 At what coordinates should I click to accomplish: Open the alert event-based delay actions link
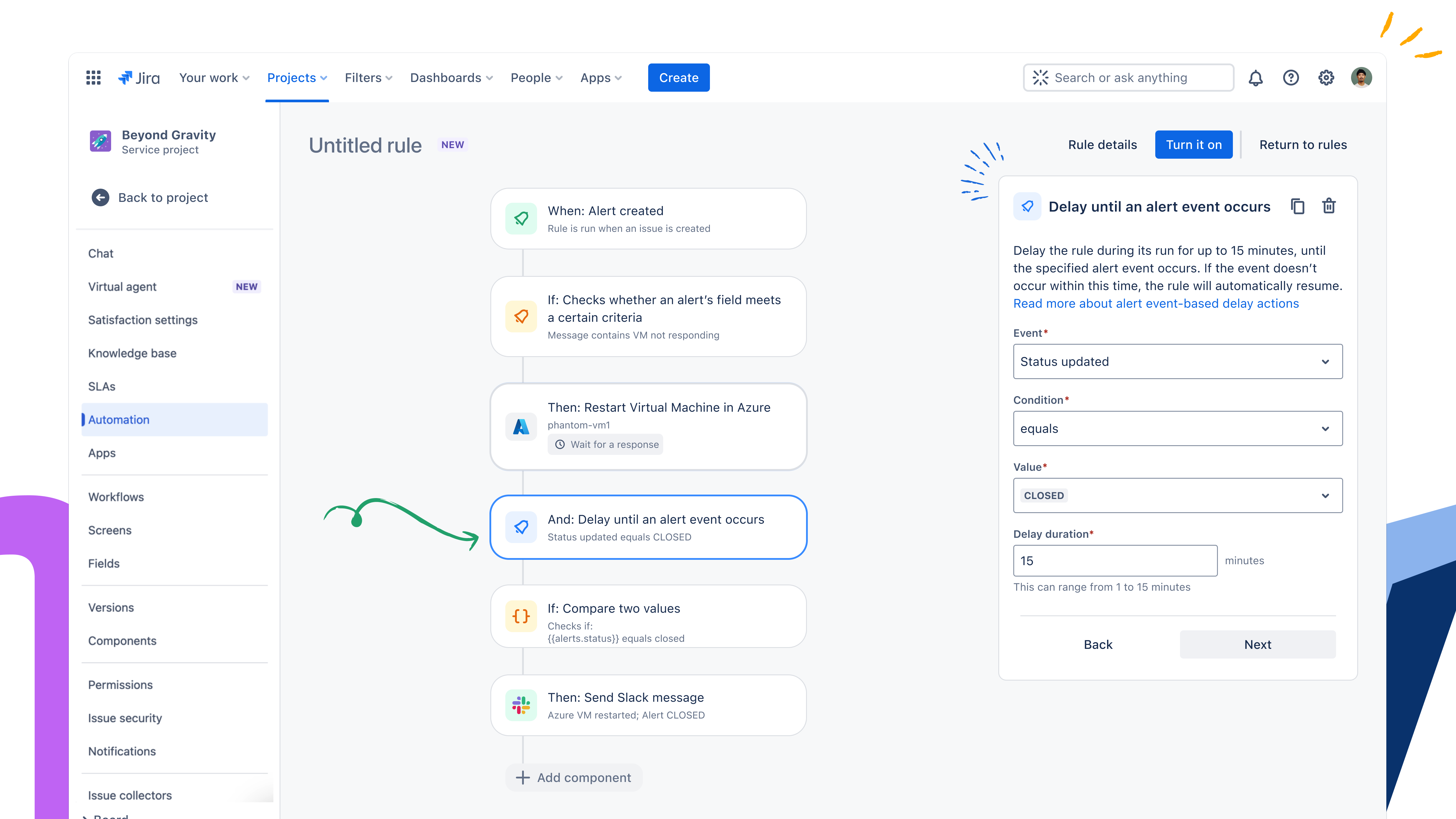tap(1156, 304)
